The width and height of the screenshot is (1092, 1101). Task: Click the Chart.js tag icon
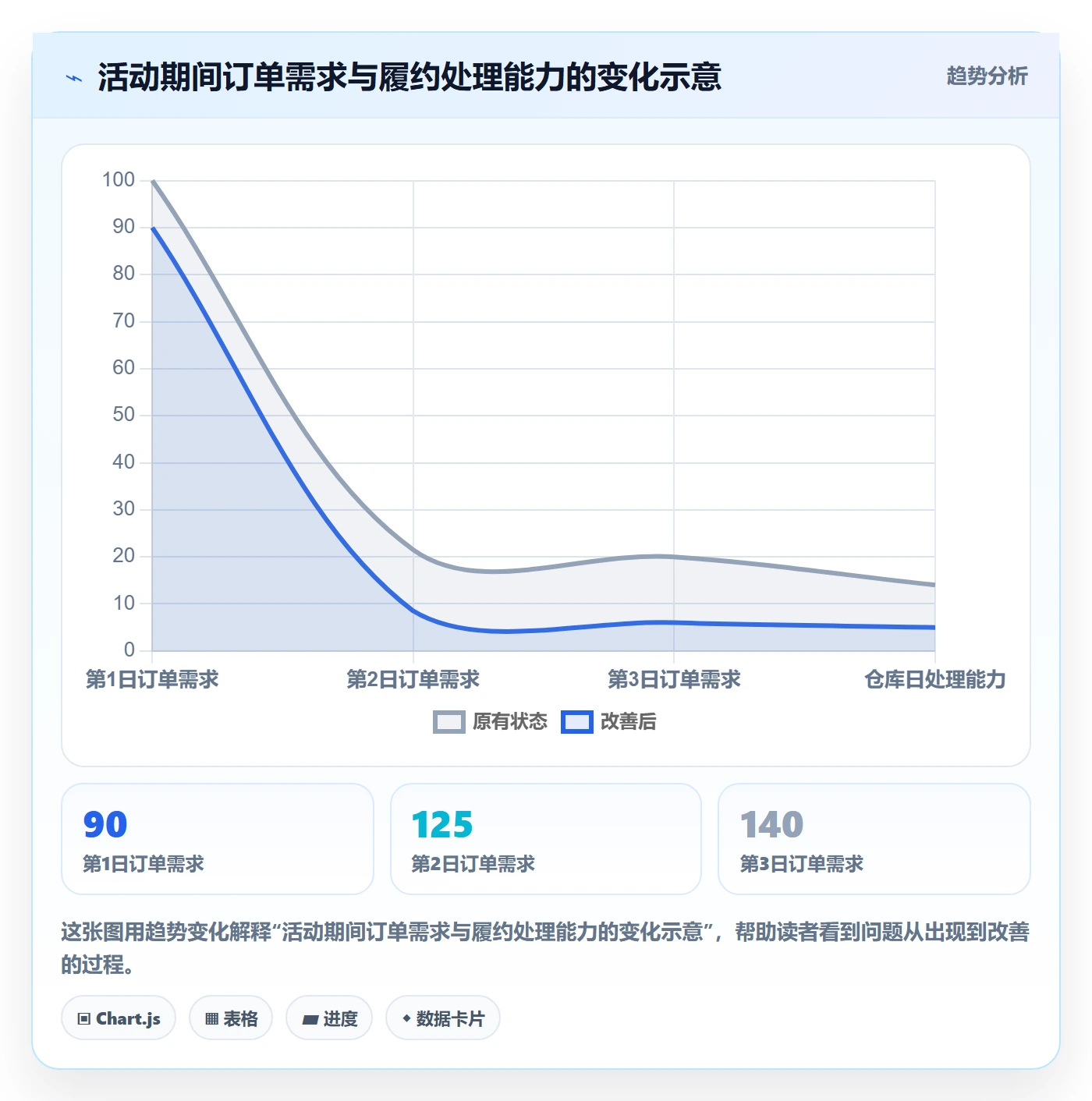[84, 1018]
